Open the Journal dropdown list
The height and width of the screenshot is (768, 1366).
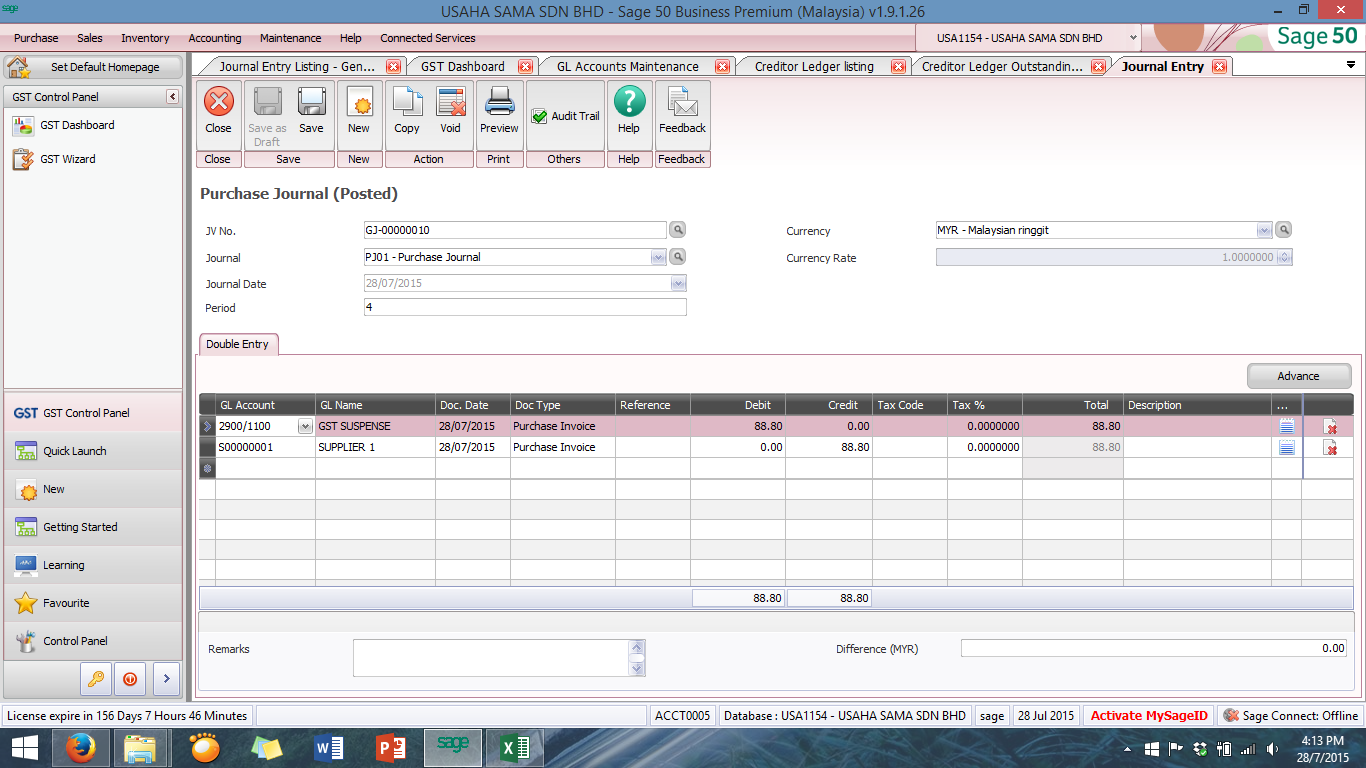pyautogui.click(x=658, y=257)
